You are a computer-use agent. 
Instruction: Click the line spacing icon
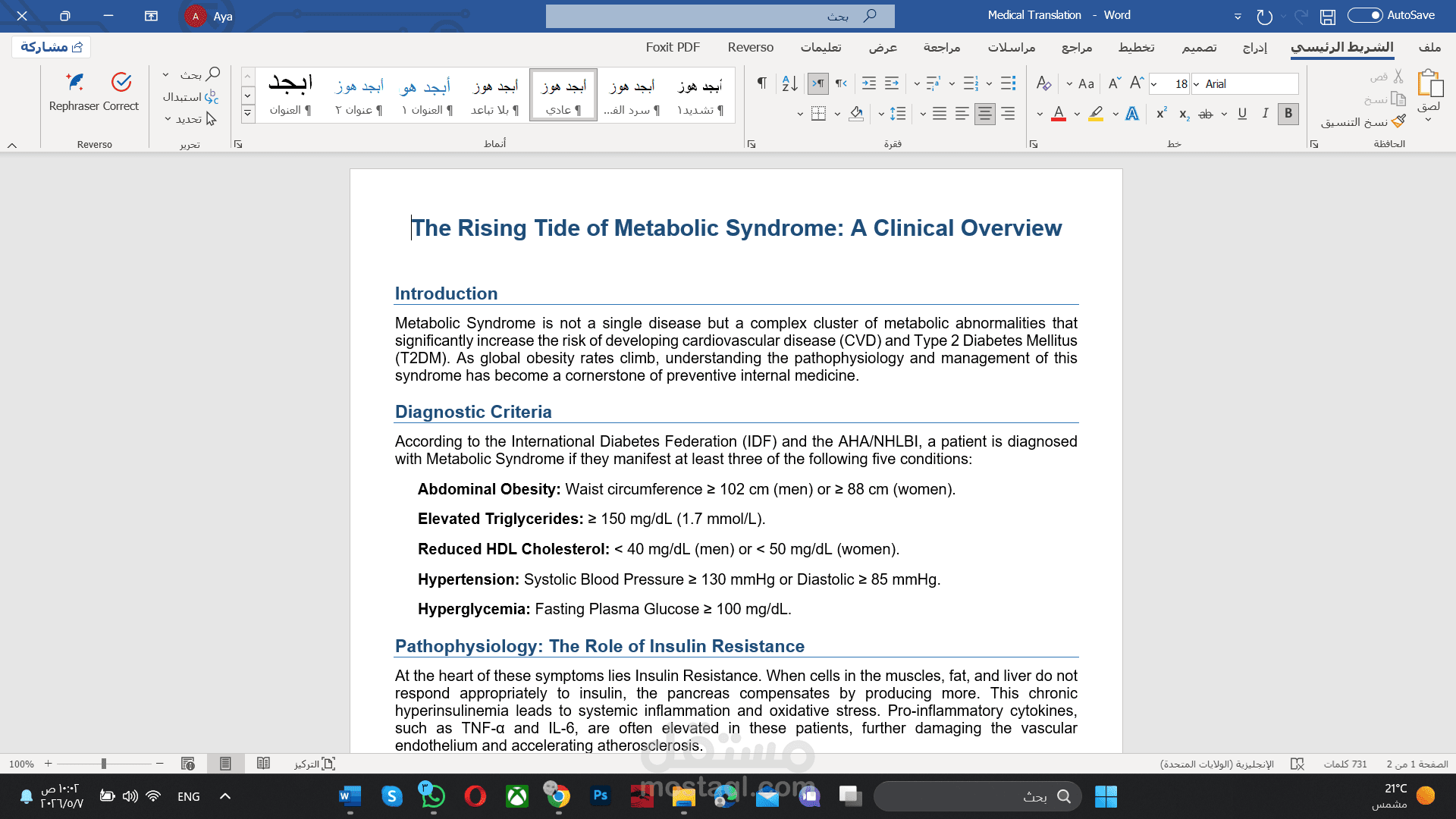[899, 114]
